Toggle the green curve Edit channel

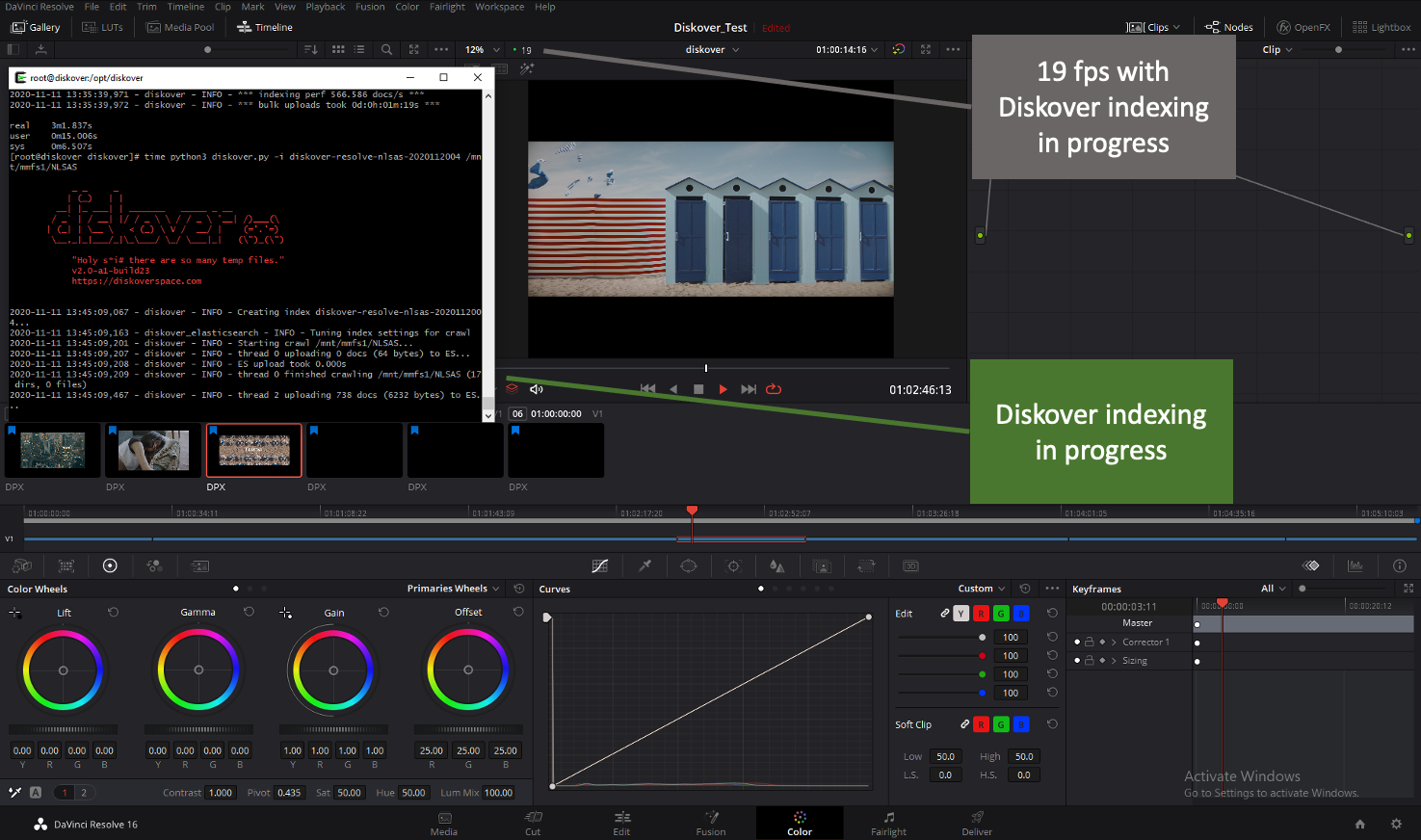(1001, 614)
